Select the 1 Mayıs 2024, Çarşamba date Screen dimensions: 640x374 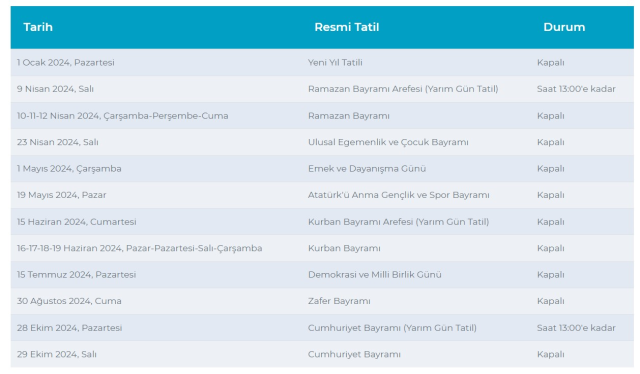(69, 169)
